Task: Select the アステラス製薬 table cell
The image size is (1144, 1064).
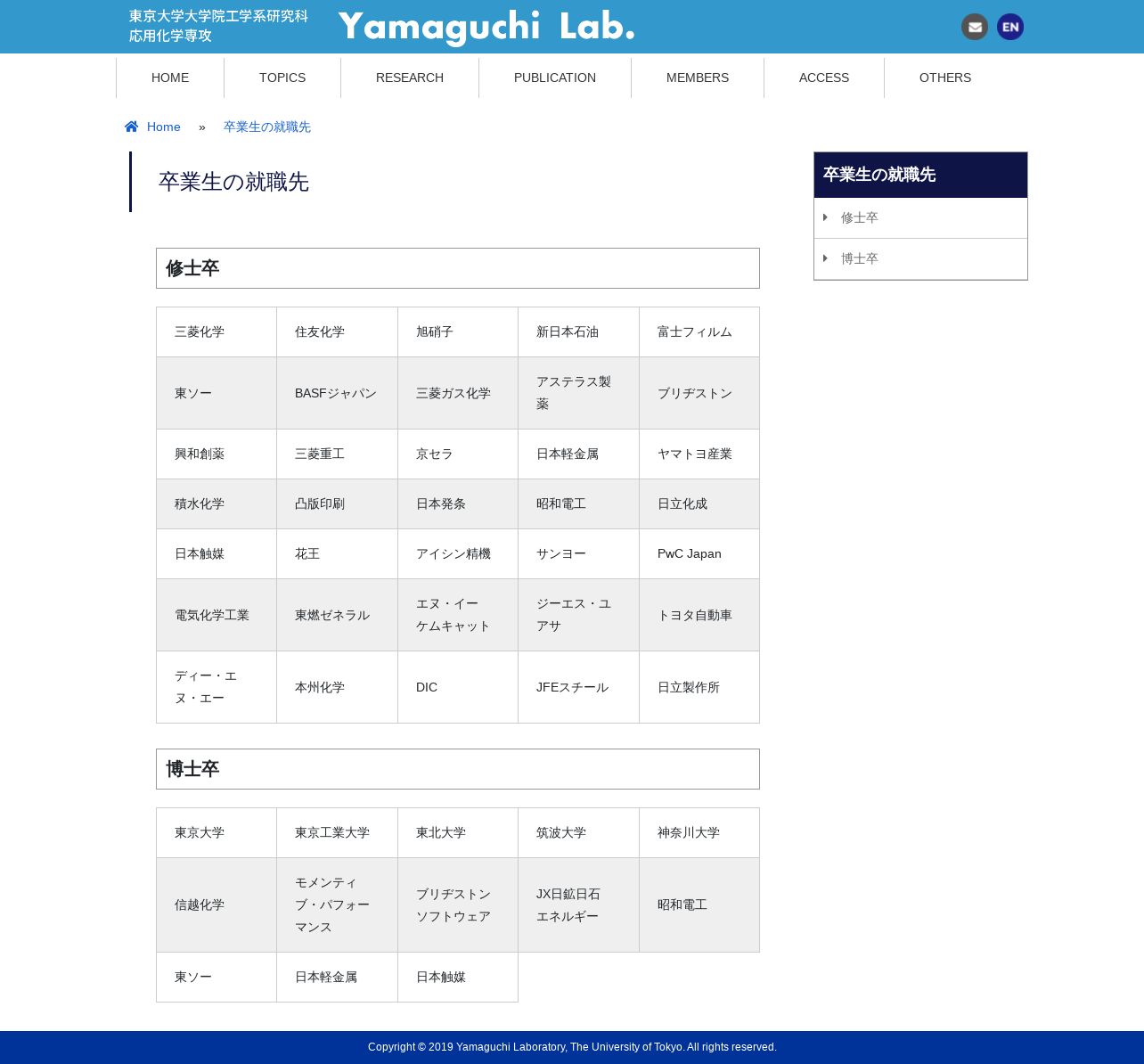Action: coord(578,393)
